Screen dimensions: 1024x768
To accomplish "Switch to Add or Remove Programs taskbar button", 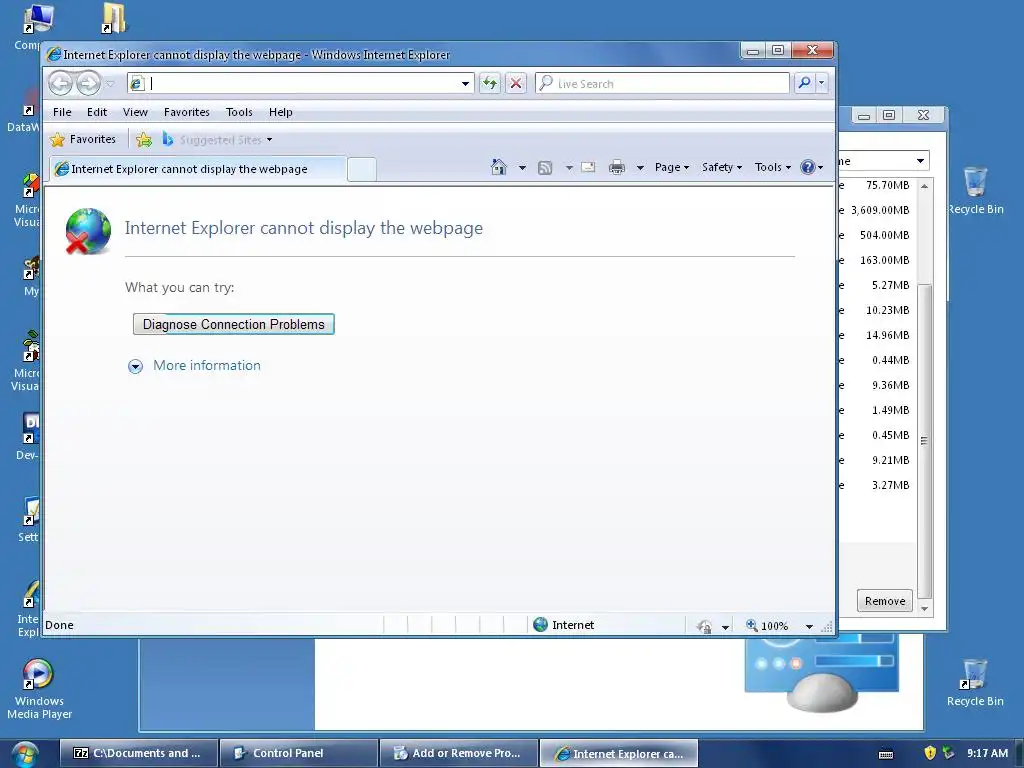I will tap(458, 753).
